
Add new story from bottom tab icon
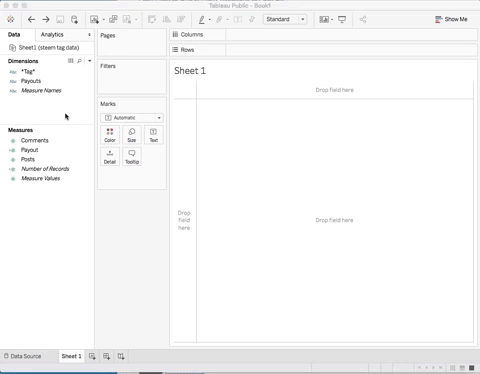coord(121,356)
